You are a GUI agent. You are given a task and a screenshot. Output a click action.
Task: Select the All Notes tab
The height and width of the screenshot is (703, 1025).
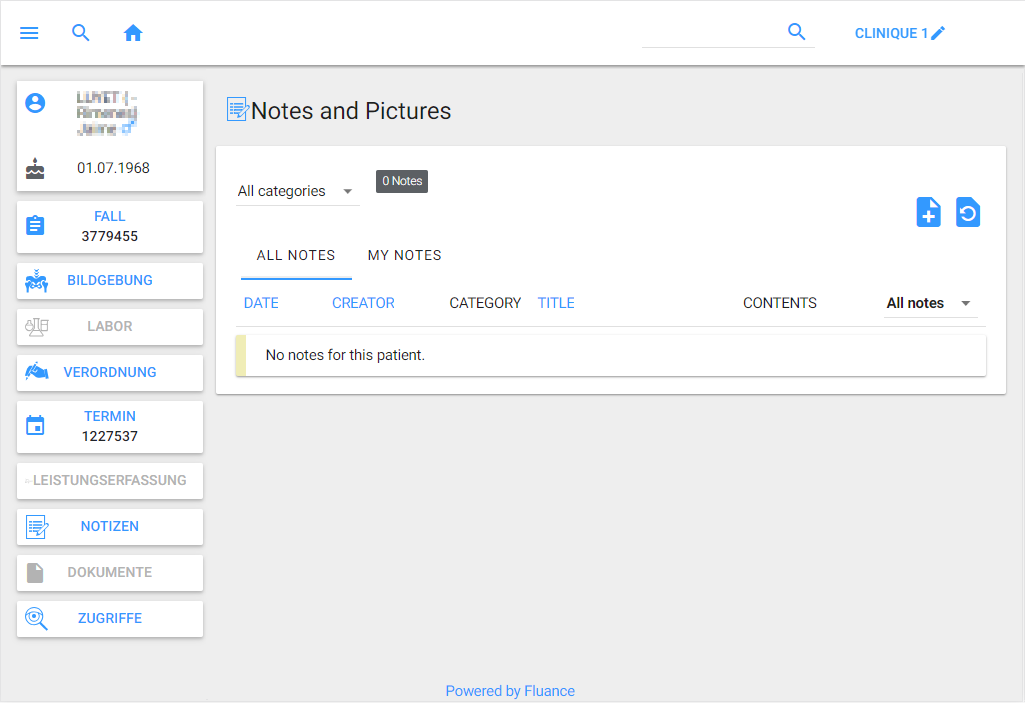point(296,255)
